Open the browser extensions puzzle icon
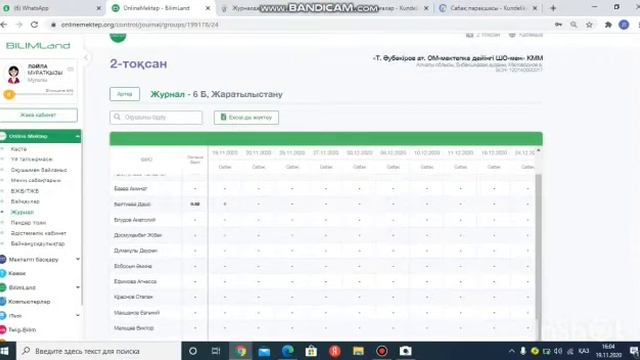 click(x=608, y=25)
